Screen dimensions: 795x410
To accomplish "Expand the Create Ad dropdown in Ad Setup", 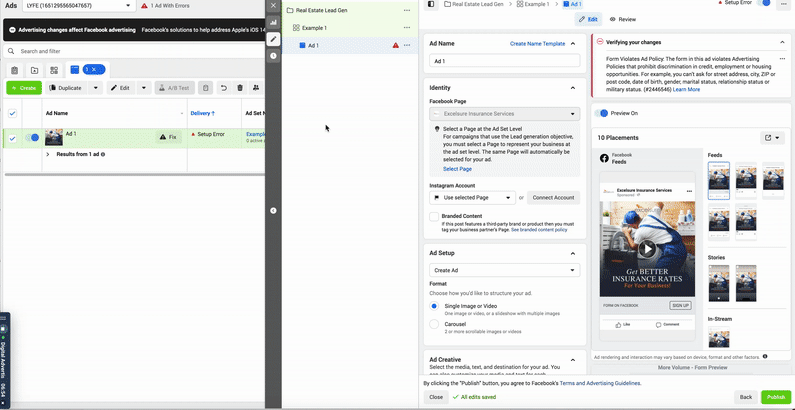I will pyautogui.click(x=504, y=270).
